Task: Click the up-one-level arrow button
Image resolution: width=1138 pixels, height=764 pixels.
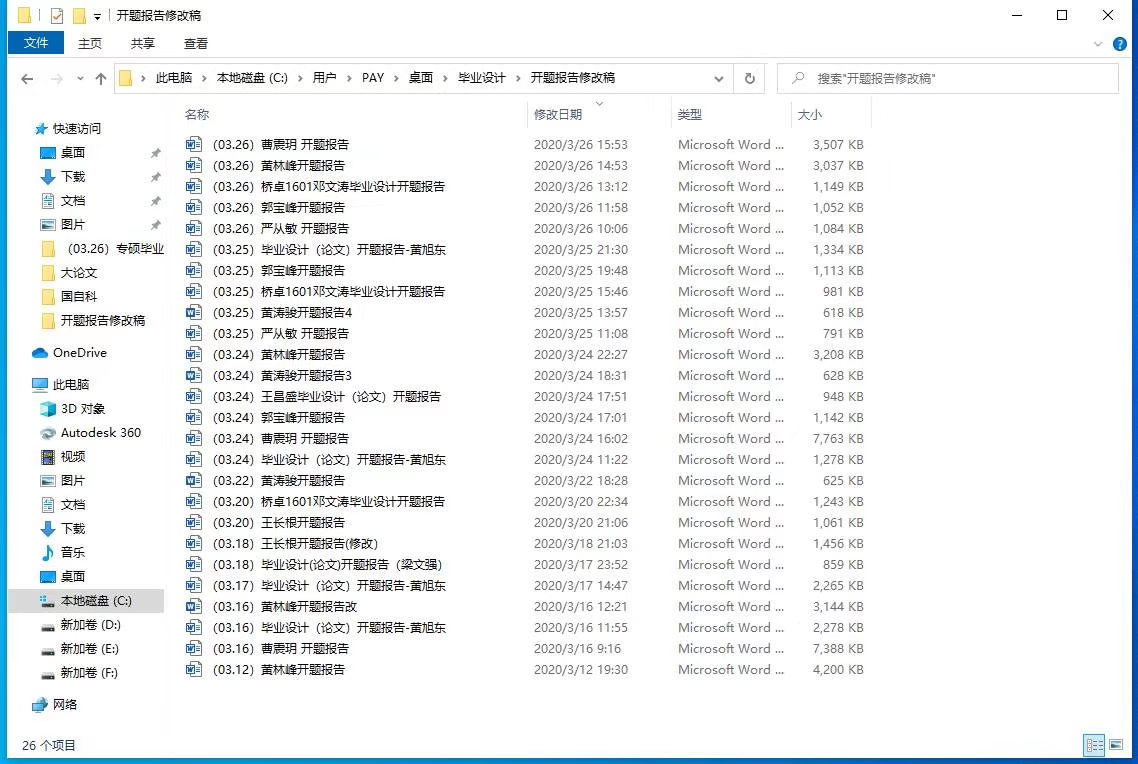Action: pos(100,78)
